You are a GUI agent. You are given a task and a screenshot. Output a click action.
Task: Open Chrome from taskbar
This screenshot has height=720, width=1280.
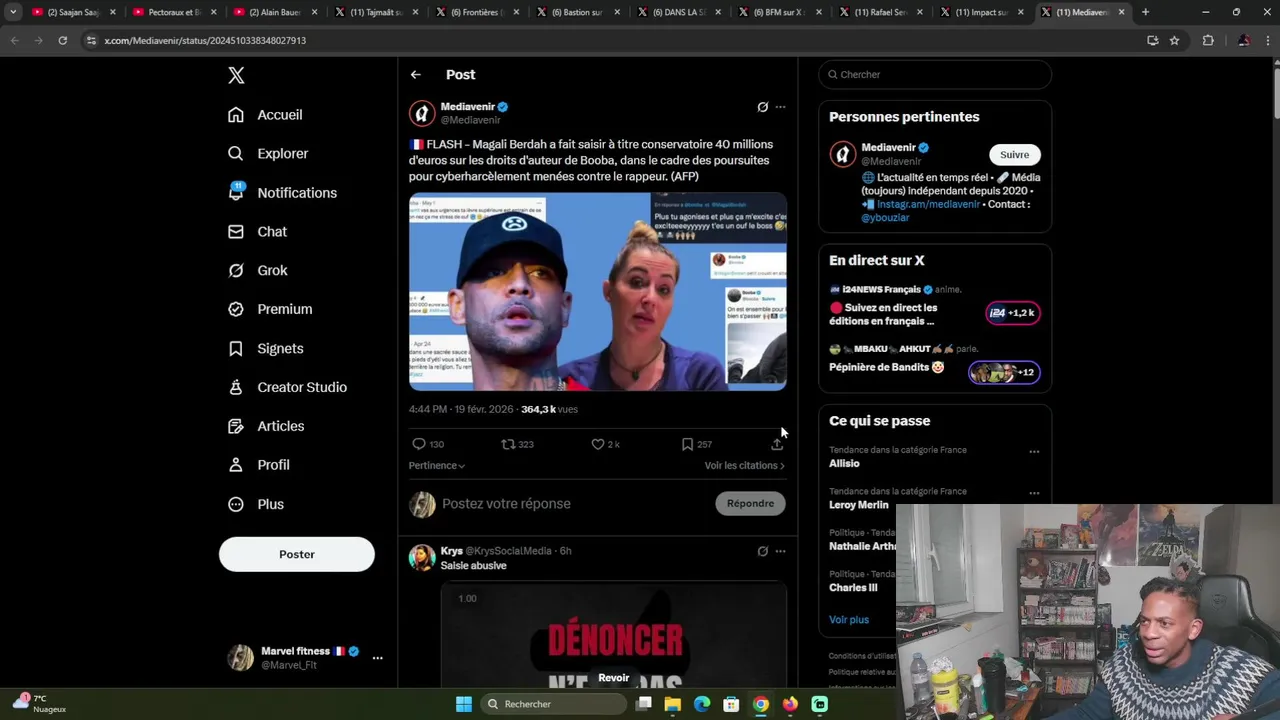pos(761,704)
